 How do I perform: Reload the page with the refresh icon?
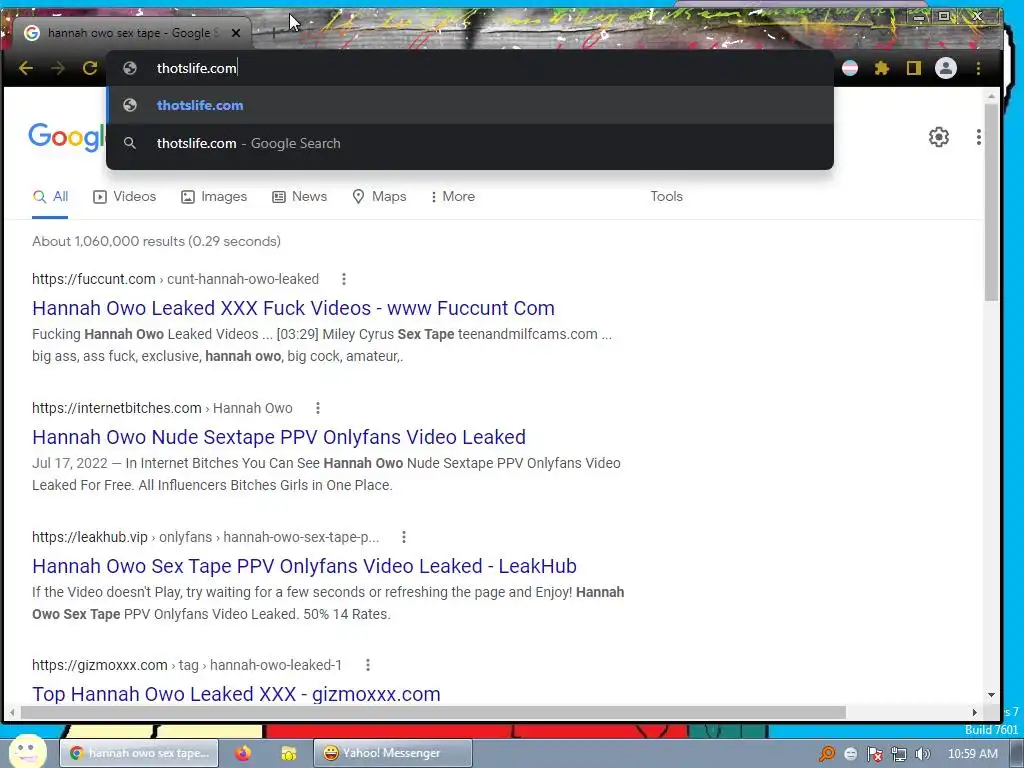point(90,68)
